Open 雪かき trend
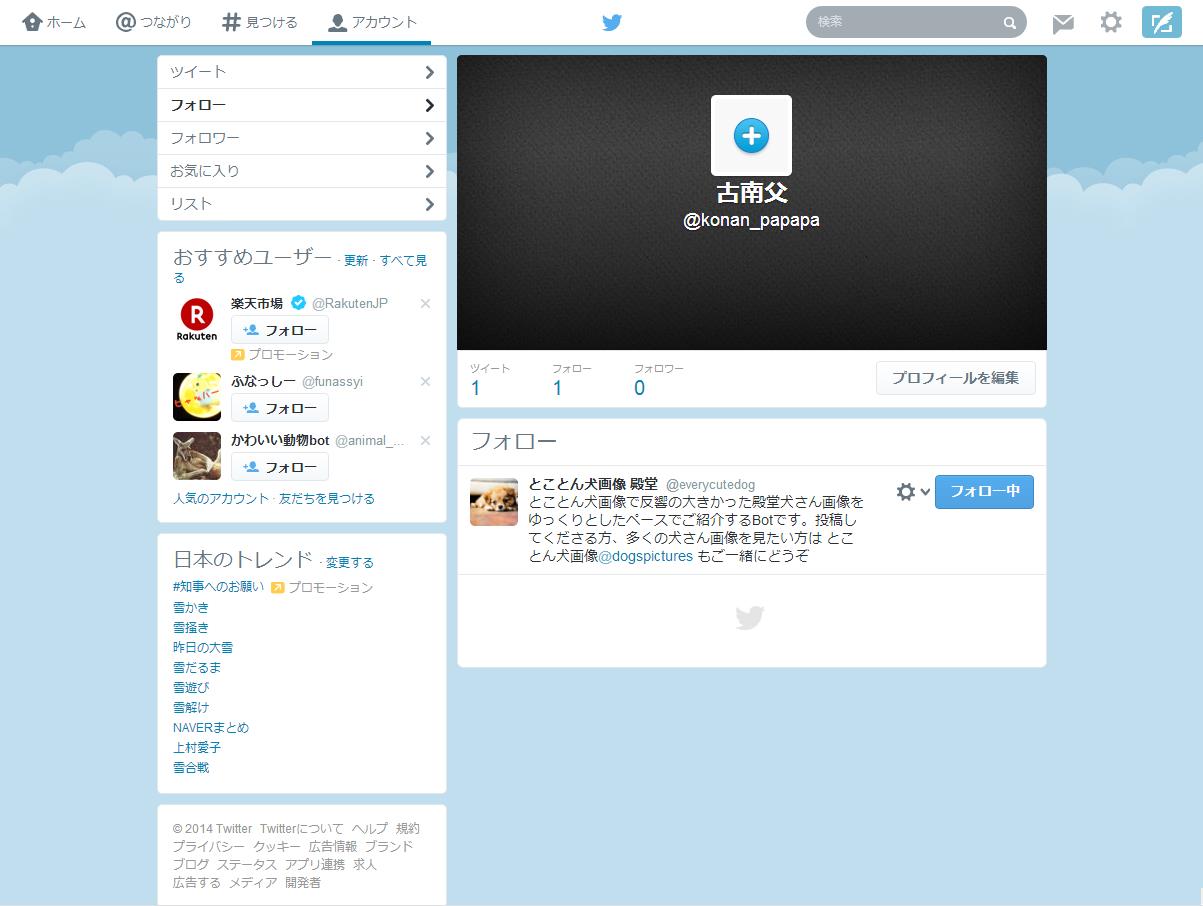This screenshot has width=1203, height=906. pyautogui.click(x=191, y=608)
